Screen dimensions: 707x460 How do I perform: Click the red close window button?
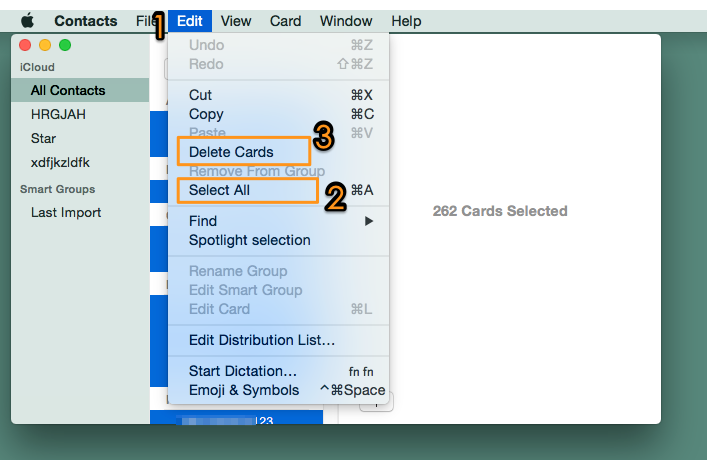coord(25,45)
